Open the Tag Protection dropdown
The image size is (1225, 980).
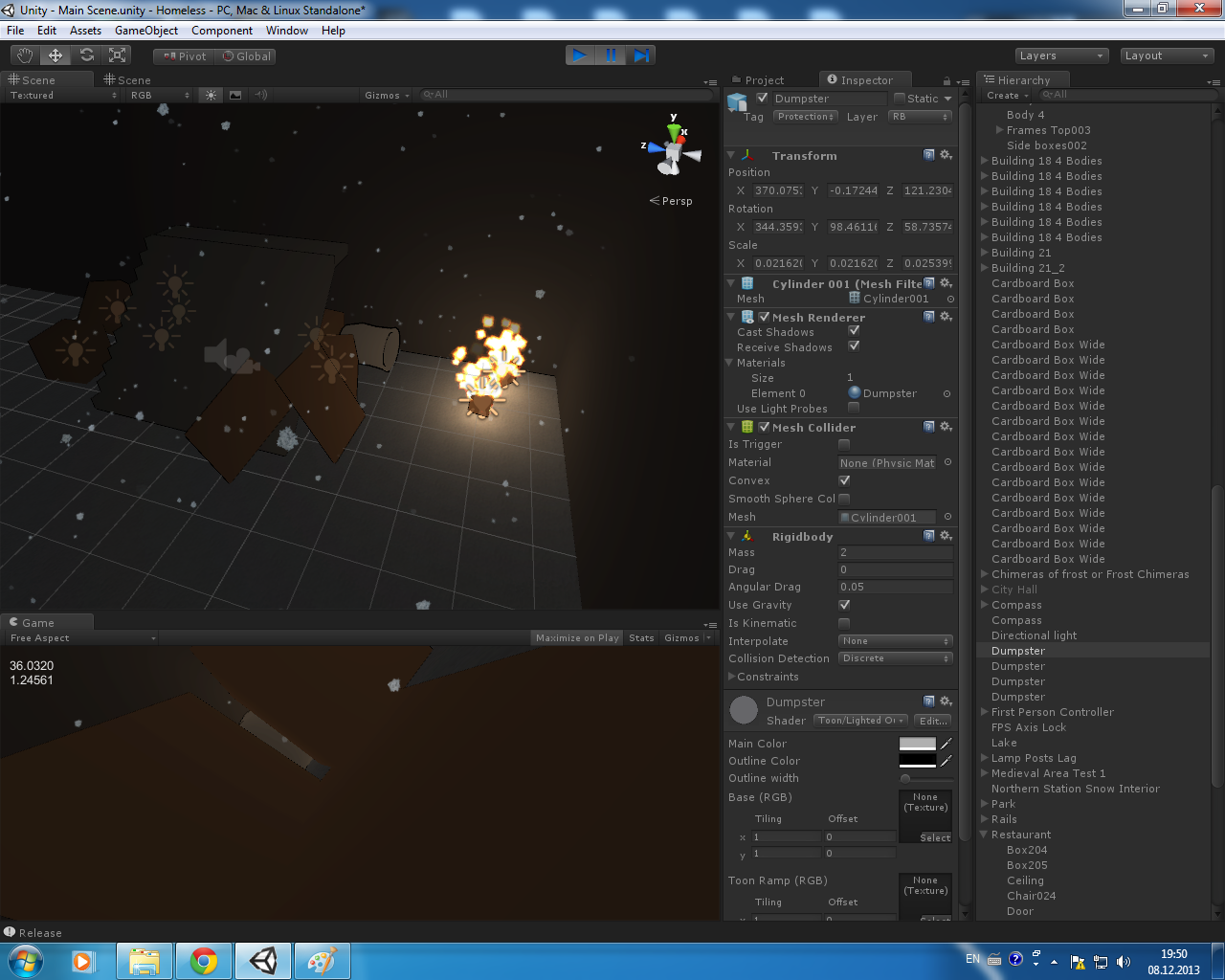point(806,117)
